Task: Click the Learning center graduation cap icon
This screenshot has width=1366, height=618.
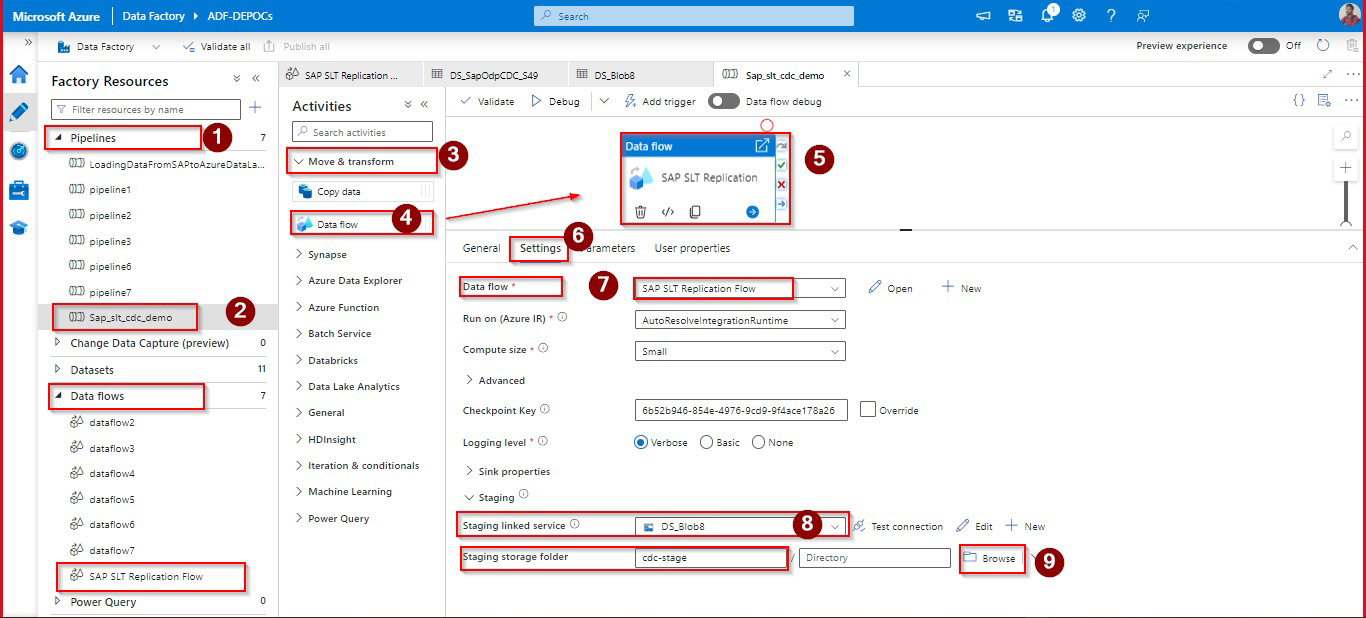Action: [x=18, y=228]
